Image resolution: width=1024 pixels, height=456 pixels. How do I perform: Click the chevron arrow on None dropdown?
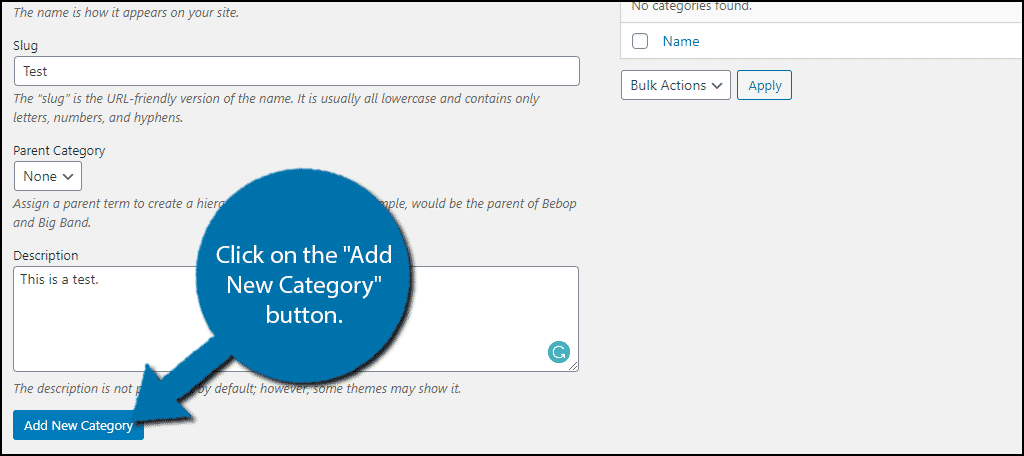pos(68,176)
